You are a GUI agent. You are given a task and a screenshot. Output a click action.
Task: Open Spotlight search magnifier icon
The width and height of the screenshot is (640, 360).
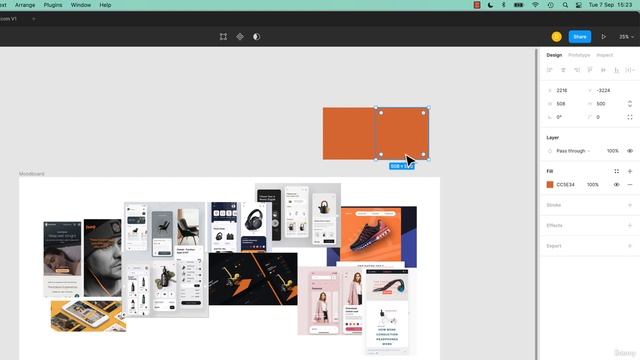tap(565, 5)
